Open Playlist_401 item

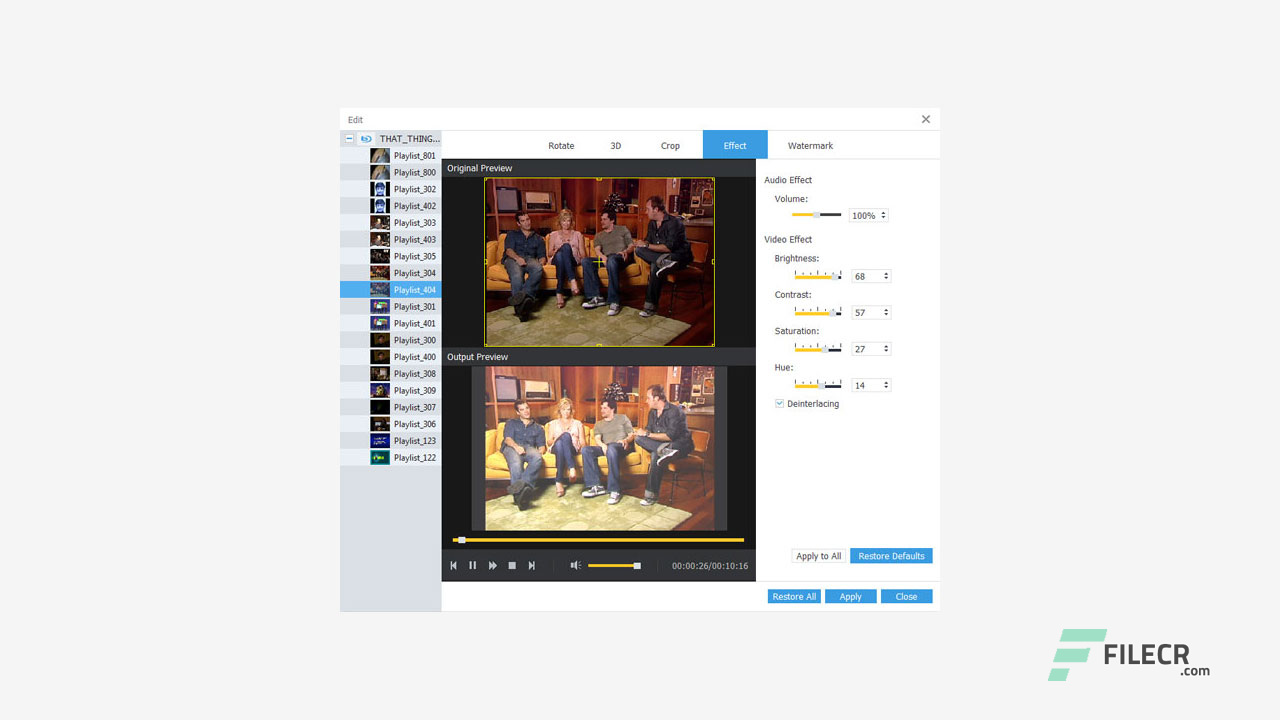coord(391,323)
